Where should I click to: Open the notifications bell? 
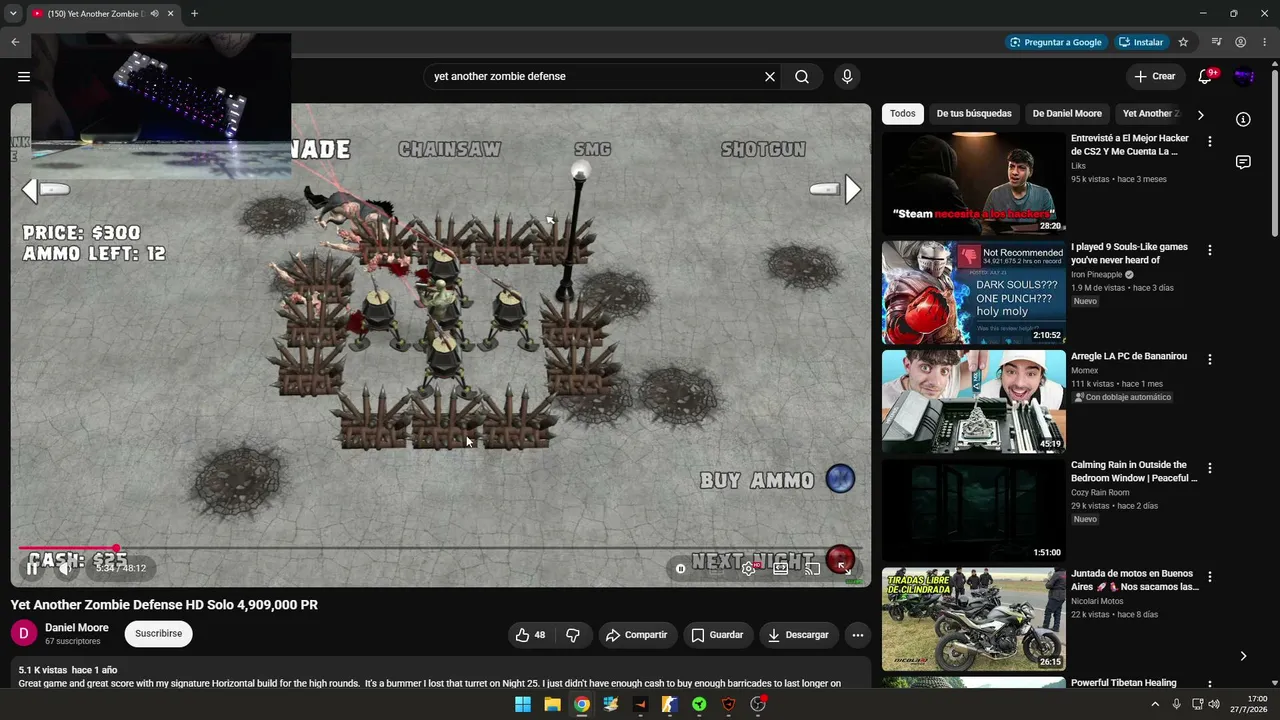click(x=1205, y=76)
